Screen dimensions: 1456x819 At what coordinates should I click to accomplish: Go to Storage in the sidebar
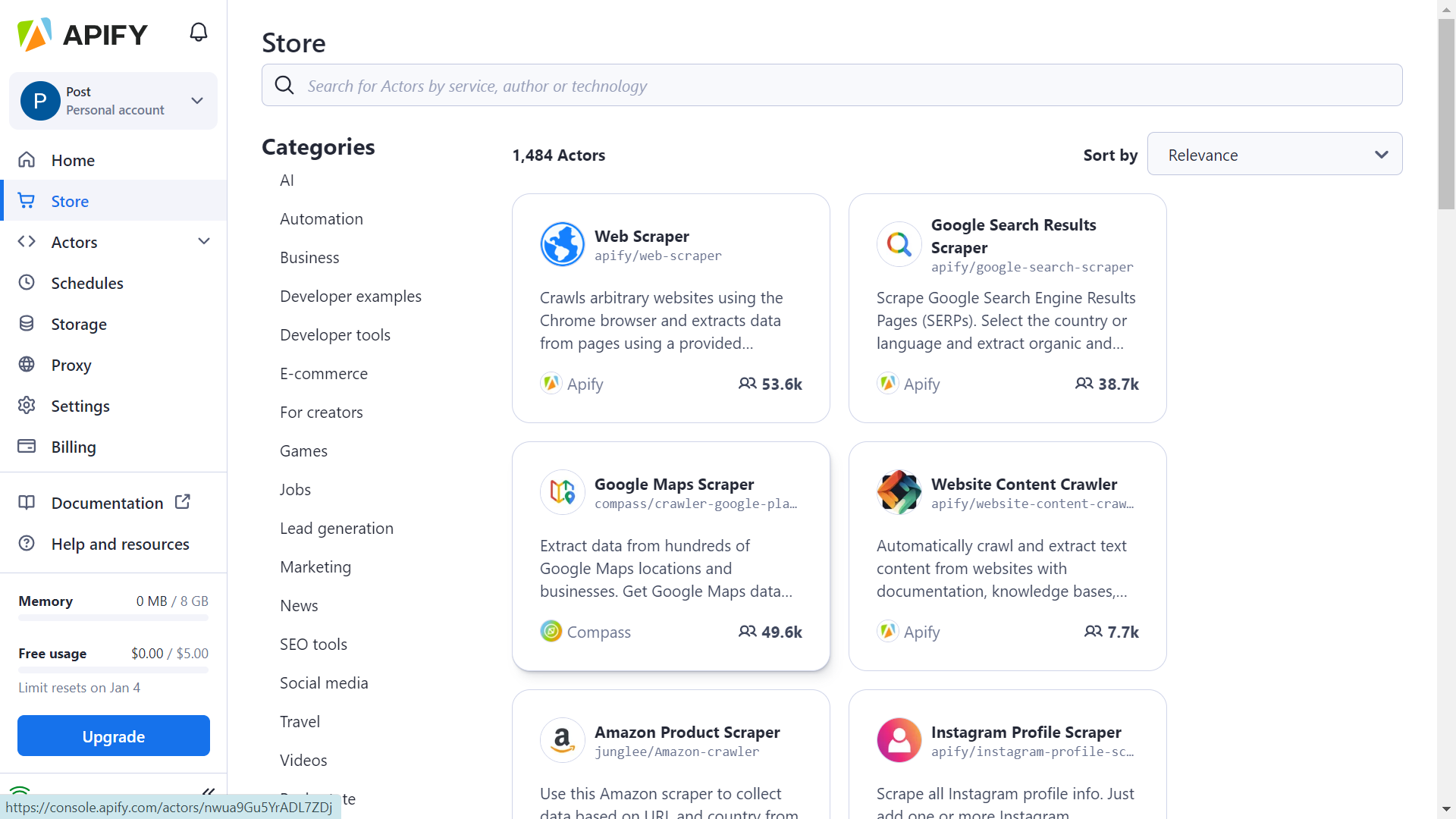pyautogui.click(x=79, y=324)
